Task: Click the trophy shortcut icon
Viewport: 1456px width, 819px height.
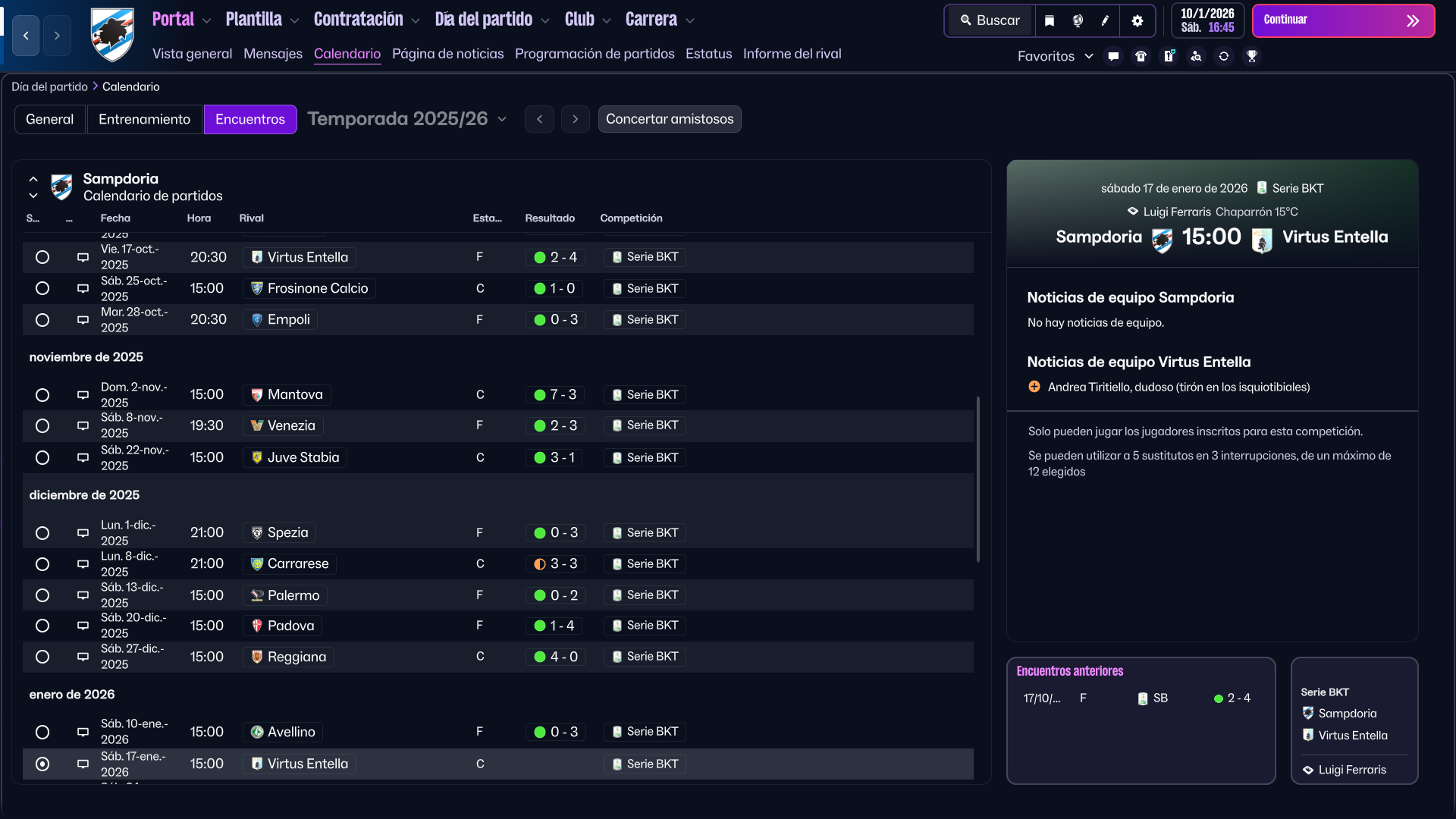Action: [x=1252, y=56]
